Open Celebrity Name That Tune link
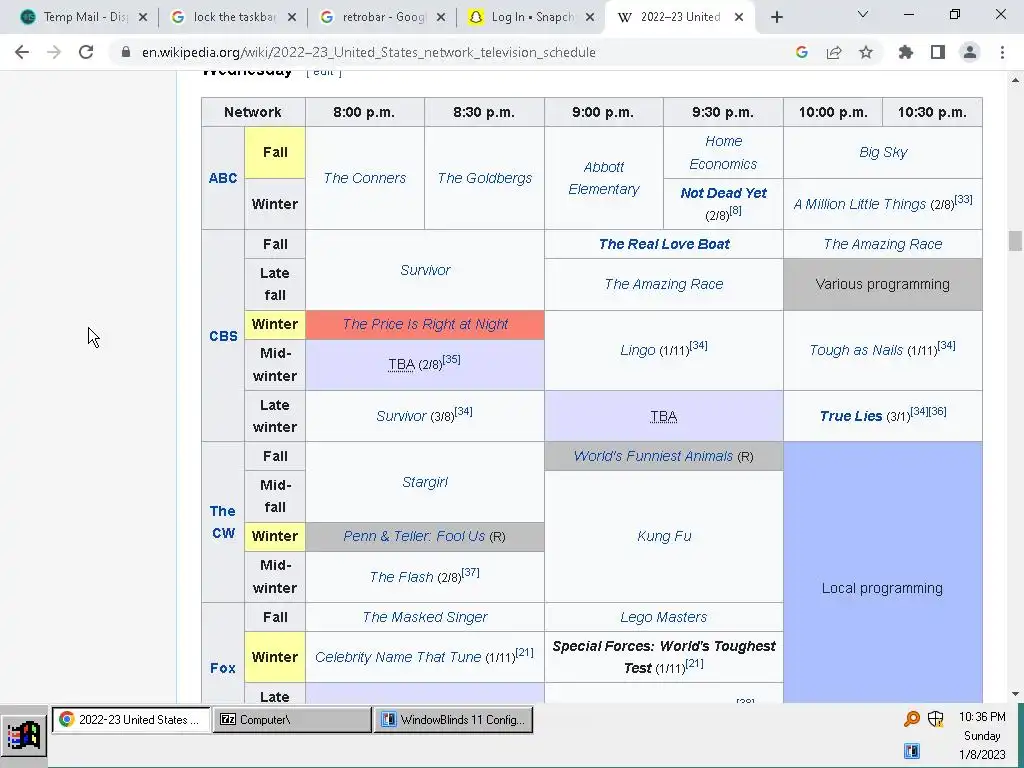 (398, 658)
